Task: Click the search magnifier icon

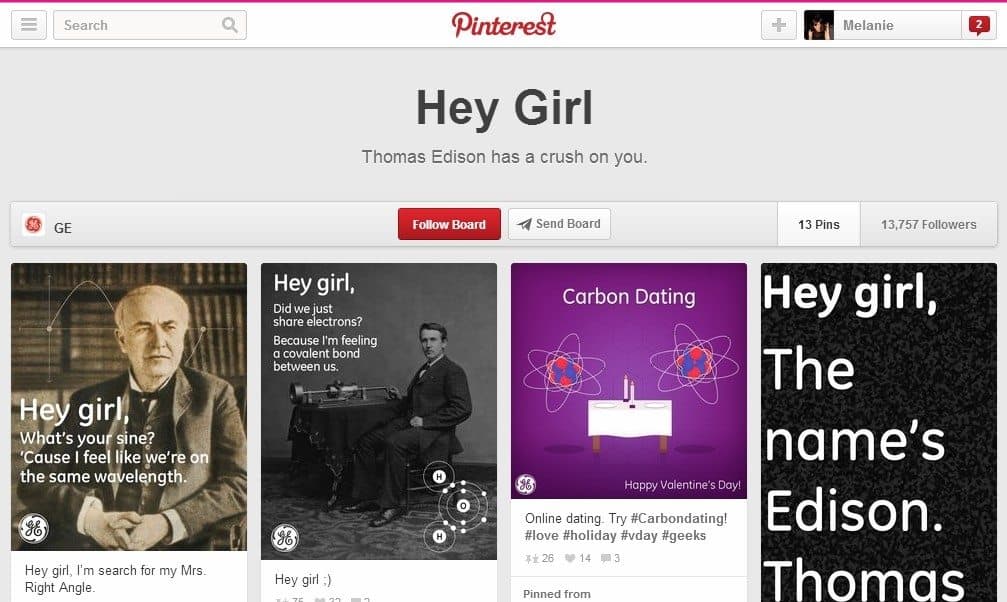Action: coord(229,25)
